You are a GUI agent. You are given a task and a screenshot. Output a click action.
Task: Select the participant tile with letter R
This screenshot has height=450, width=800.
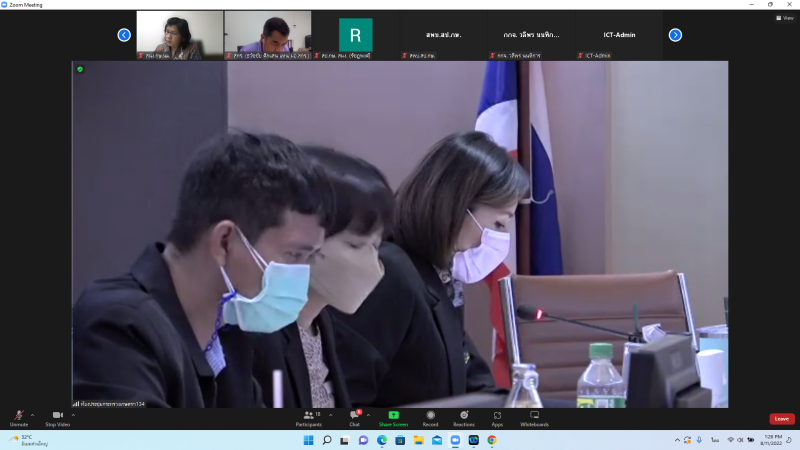click(x=355, y=35)
